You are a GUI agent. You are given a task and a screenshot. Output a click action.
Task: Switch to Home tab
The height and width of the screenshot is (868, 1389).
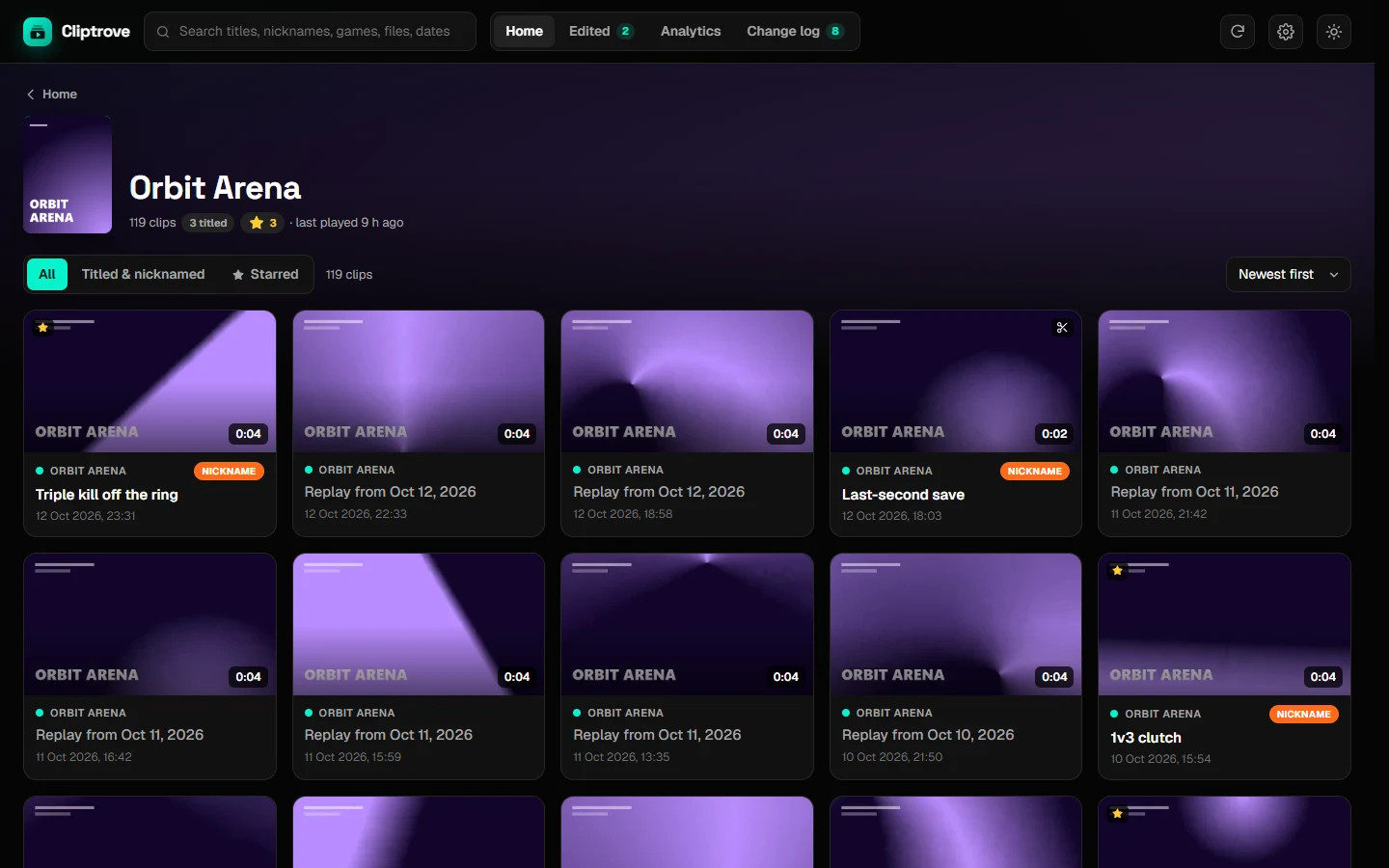click(524, 32)
